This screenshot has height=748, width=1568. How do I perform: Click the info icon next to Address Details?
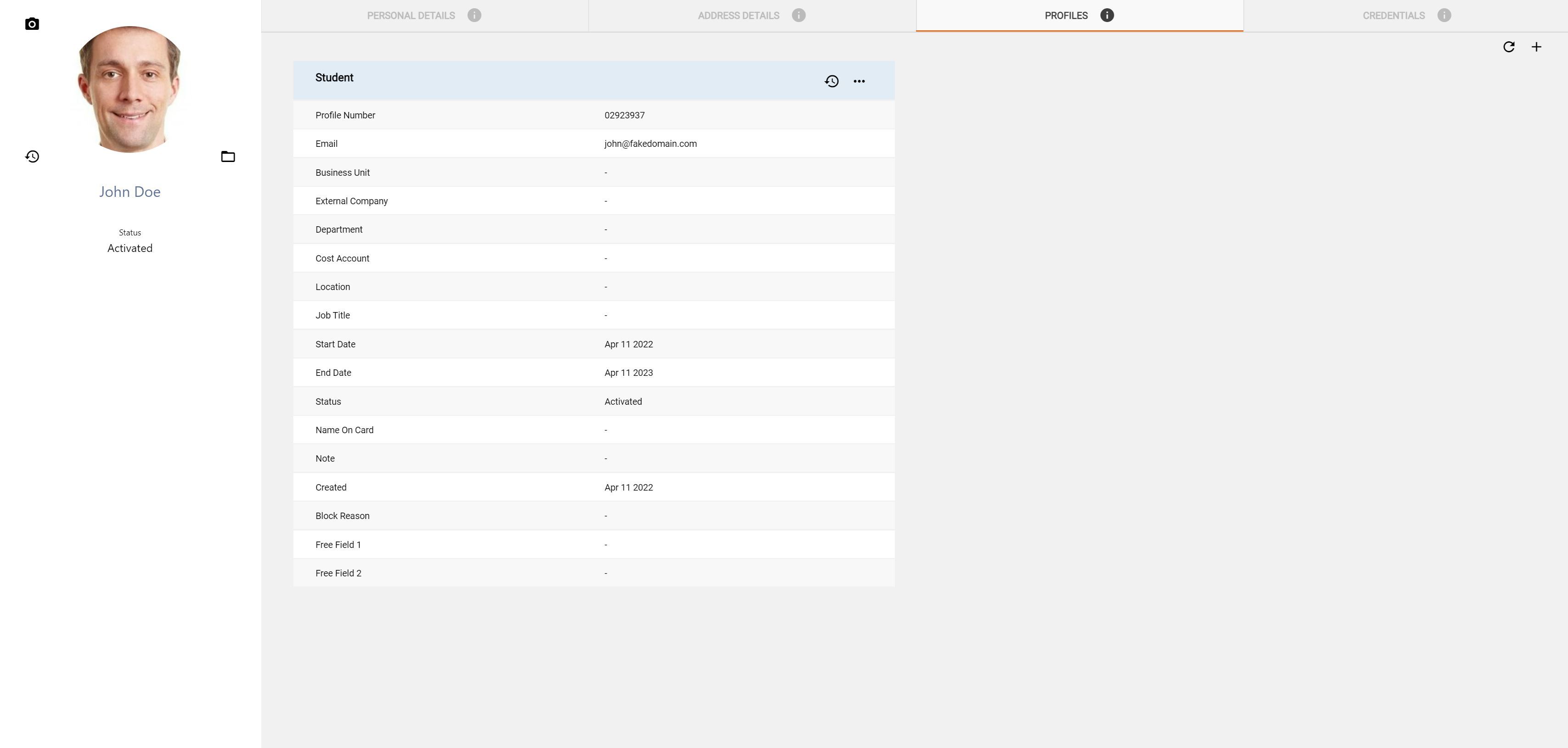click(798, 16)
